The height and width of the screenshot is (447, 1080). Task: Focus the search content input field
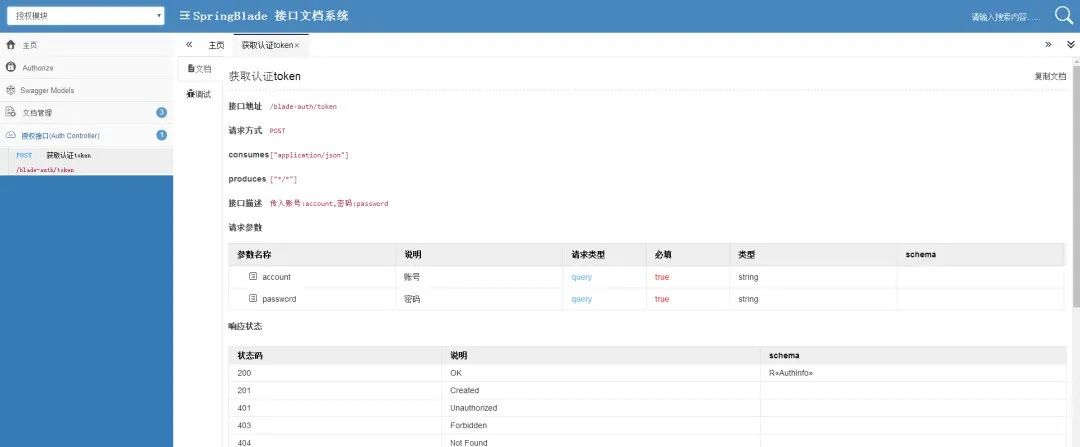click(1006, 17)
